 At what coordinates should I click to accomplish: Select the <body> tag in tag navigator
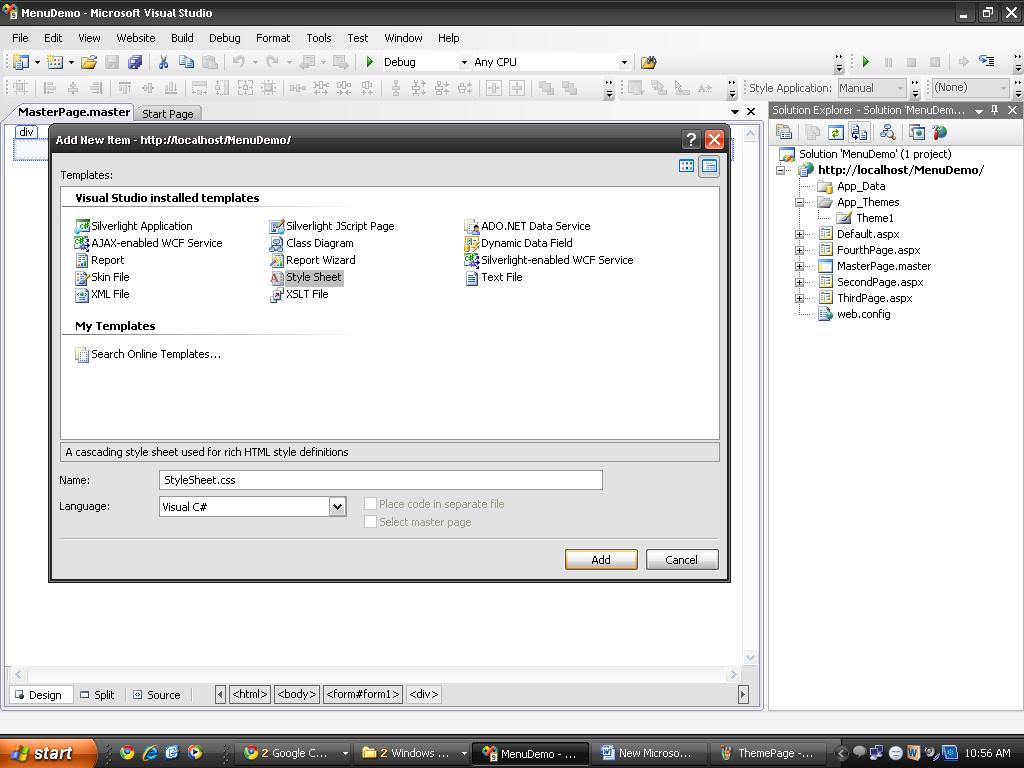(297, 694)
